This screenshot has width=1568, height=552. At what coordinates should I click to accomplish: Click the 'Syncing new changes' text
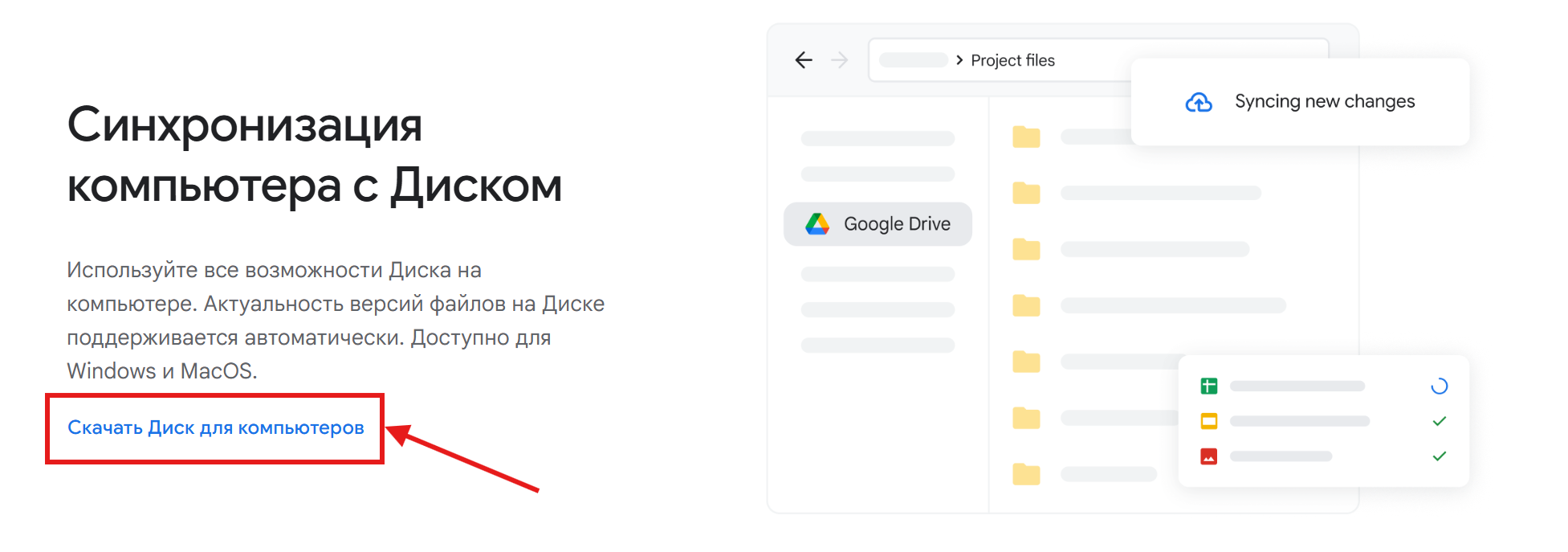[1325, 101]
